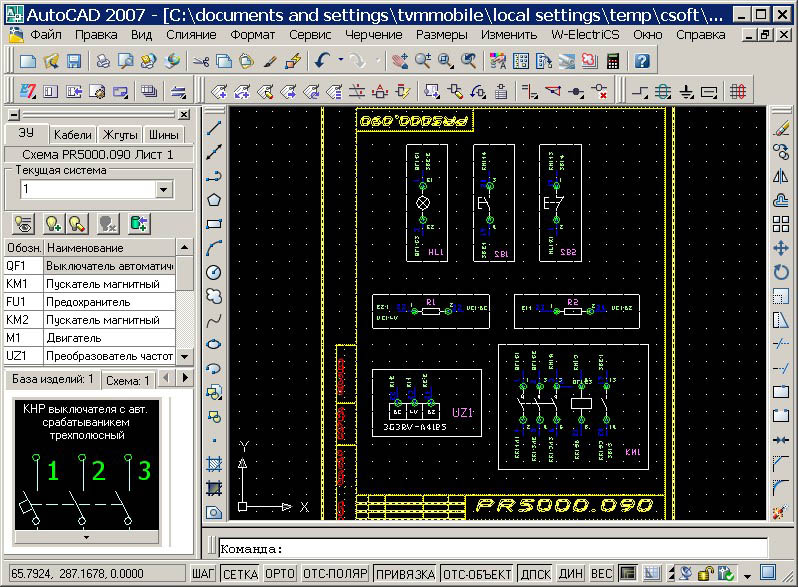The height and width of the screenshot is (587, 798).
Task: Click the three-pole breaker symbol preview
Action: pyautogui.click(x=87, y=465)
